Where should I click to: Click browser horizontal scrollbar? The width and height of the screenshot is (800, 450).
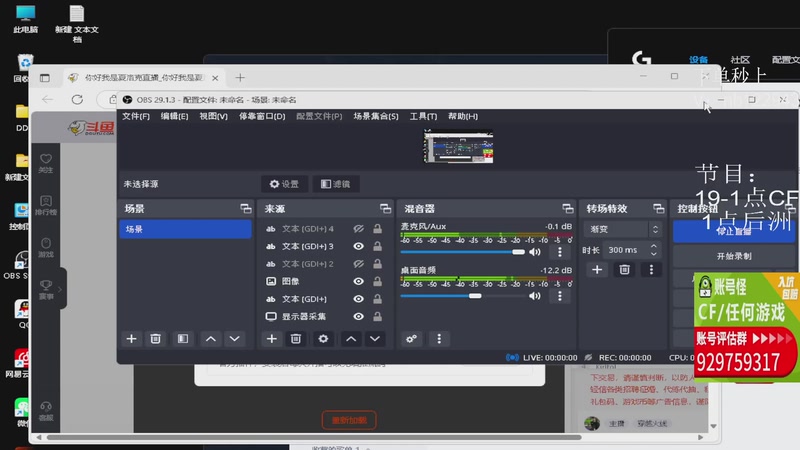[x=314, y=437]
